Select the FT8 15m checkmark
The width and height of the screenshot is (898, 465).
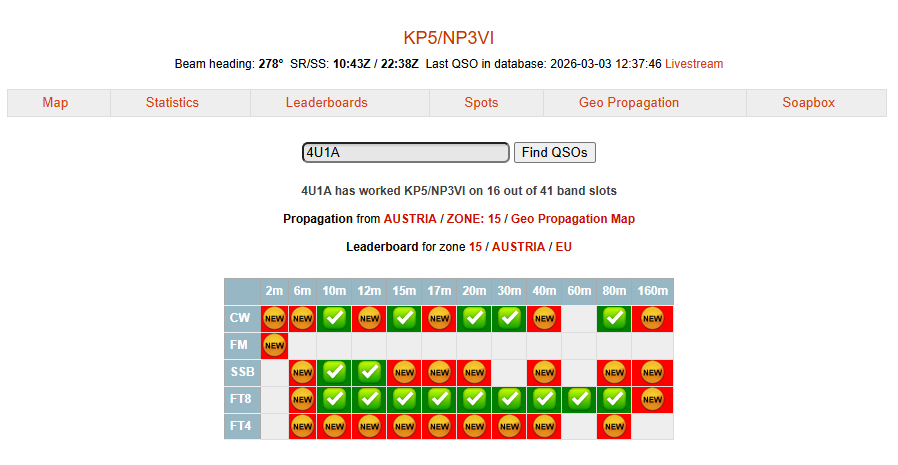pyautogui.click(x=404, y=399)
